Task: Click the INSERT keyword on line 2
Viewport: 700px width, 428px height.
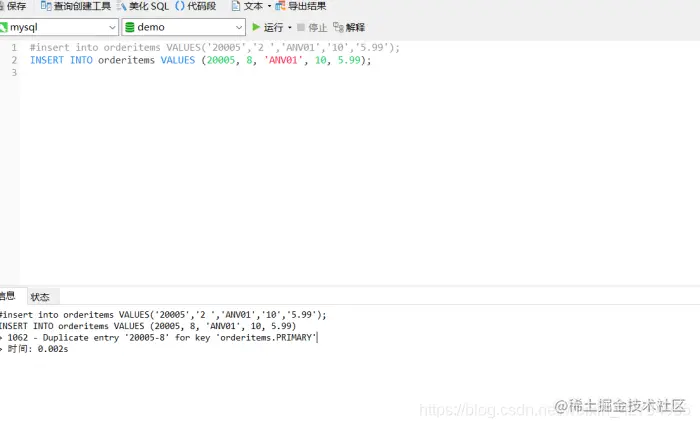Action: coord(47,60)
